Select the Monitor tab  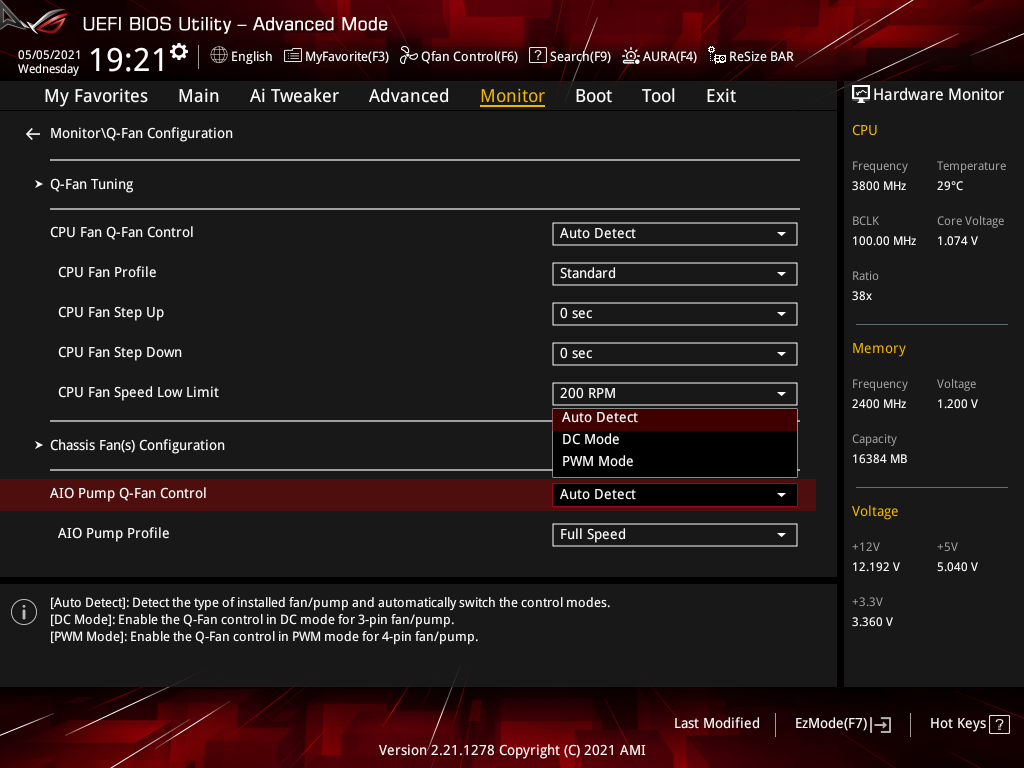[513, 96]
